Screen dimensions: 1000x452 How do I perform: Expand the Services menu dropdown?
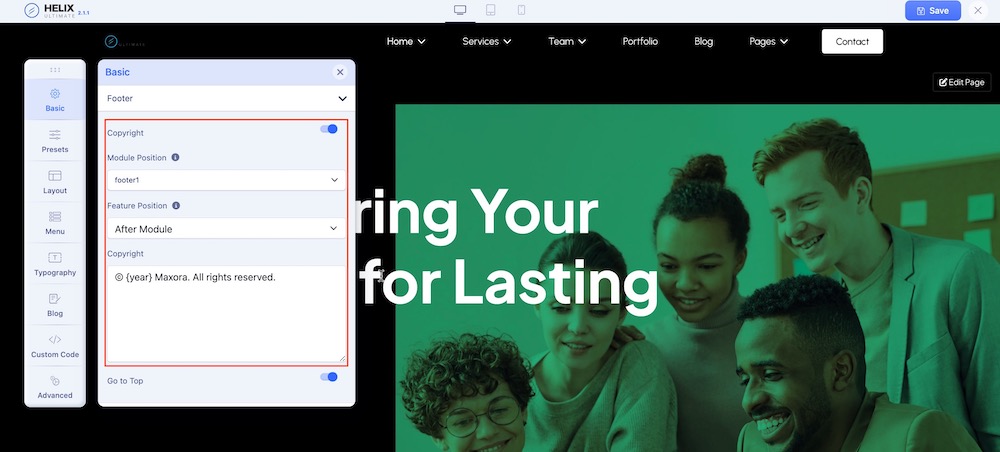pyautogui.click(x=487, y=41)
